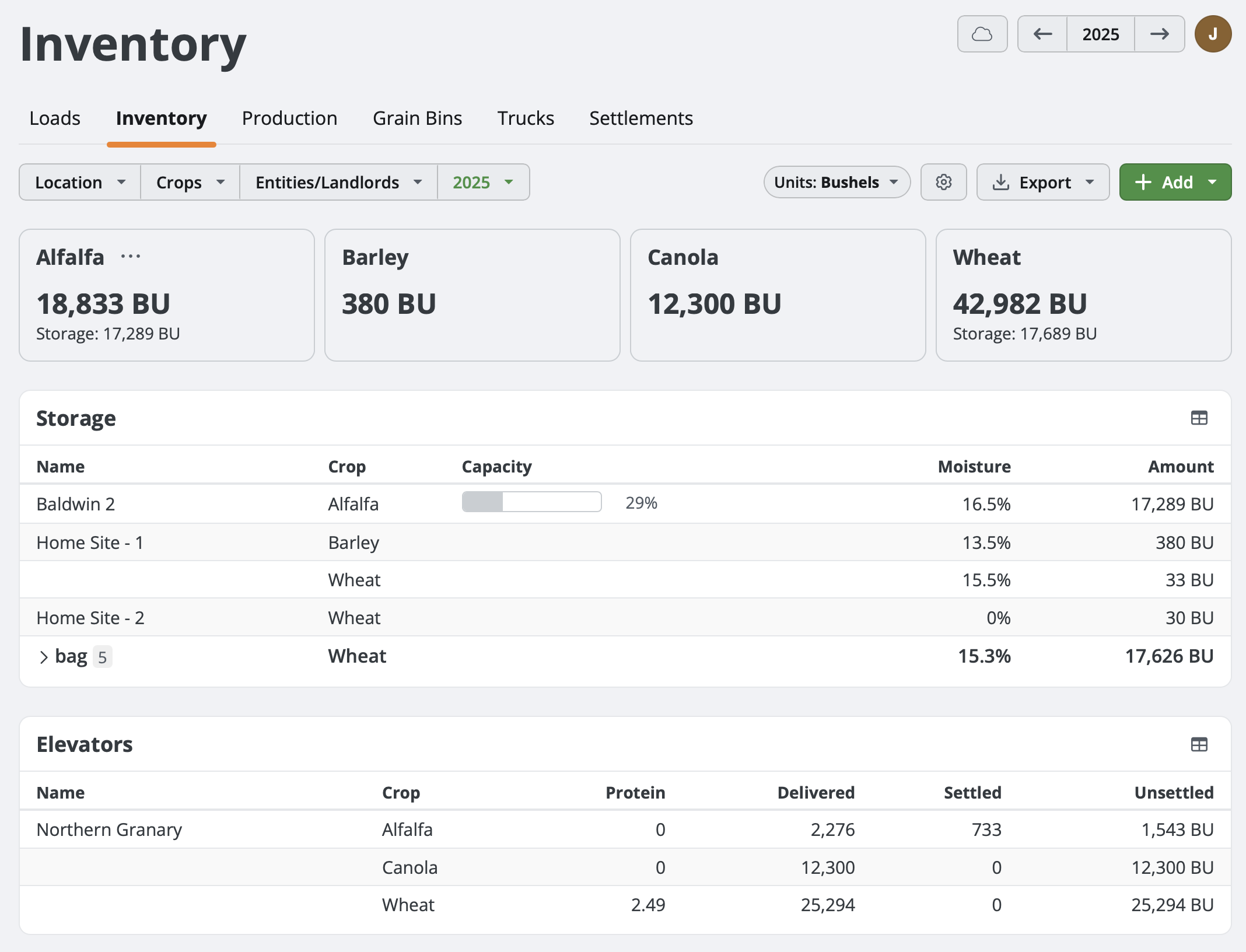The image size is (1246, 952).
Task: Click the Export button
Action: (1043, 182)
